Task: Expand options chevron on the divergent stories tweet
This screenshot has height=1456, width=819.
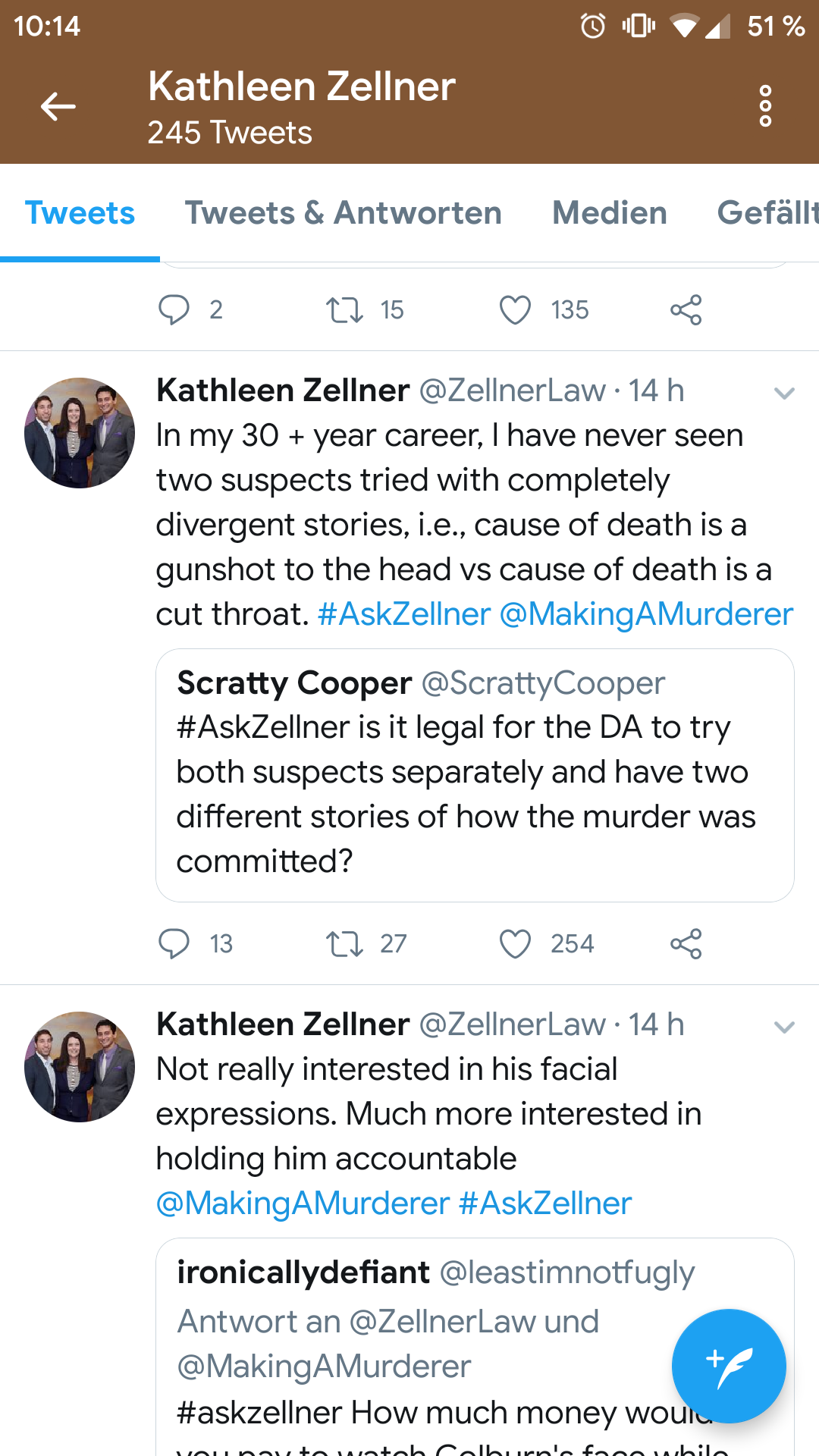Action: click(783, 393)
